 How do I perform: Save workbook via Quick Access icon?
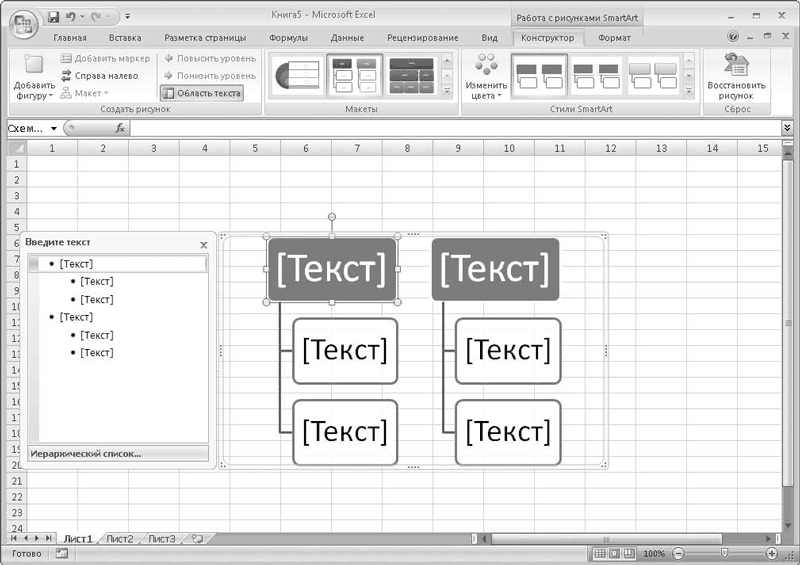[x=54, y=17]
